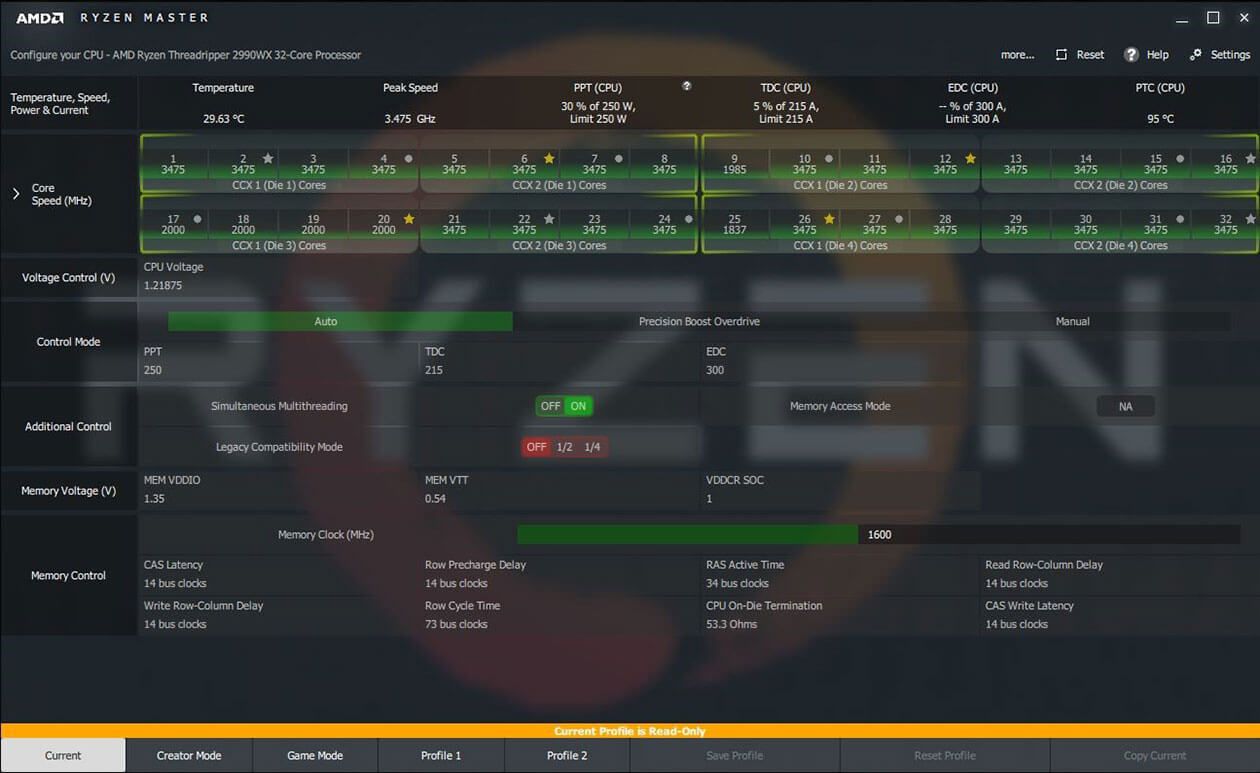The height and width of the screenshot is (773, 1260).
Task: Click the Reset Profile button
Action: tap(945, 755)
